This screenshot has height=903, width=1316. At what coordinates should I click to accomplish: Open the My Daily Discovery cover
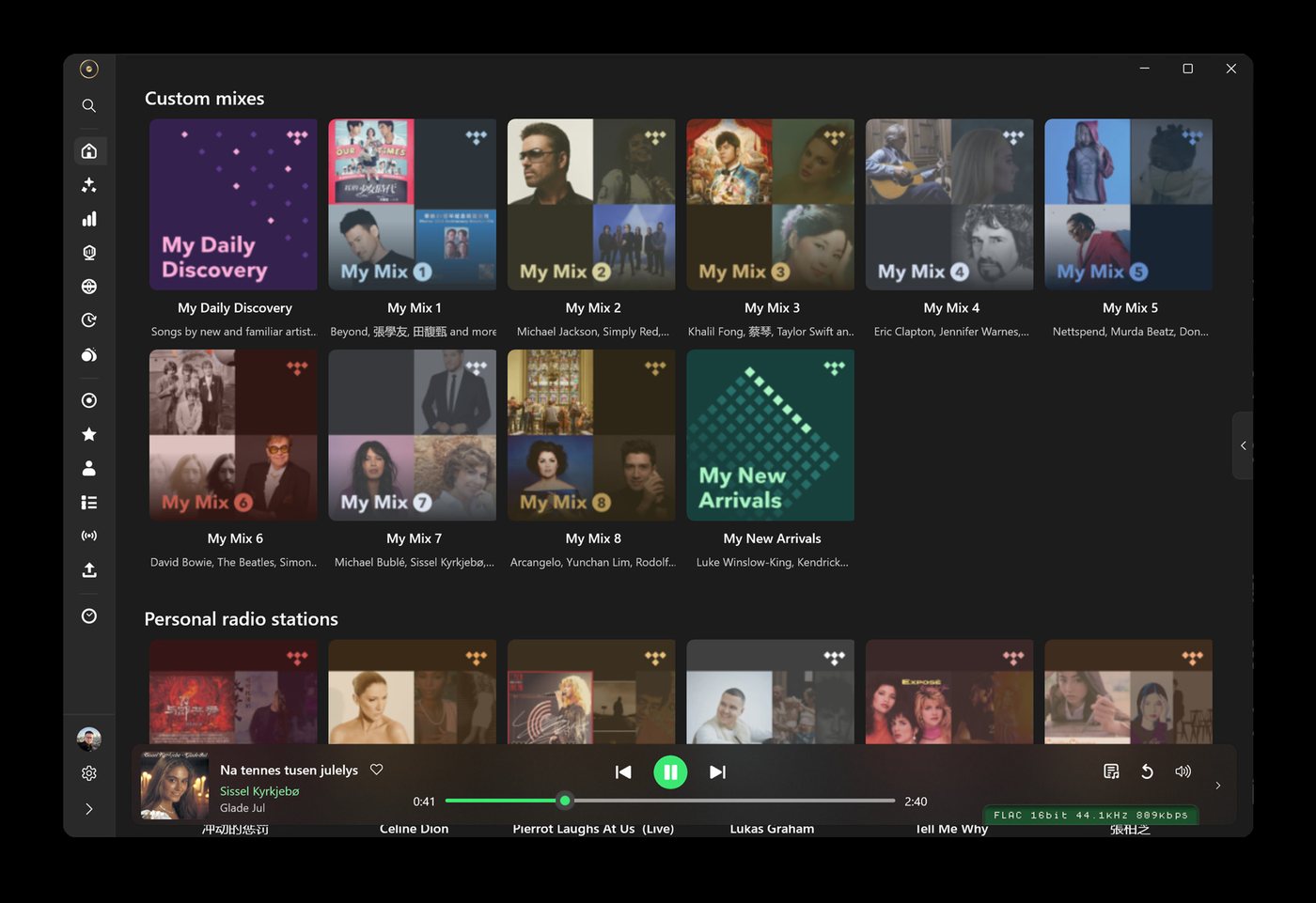click(x=233, y=205)
